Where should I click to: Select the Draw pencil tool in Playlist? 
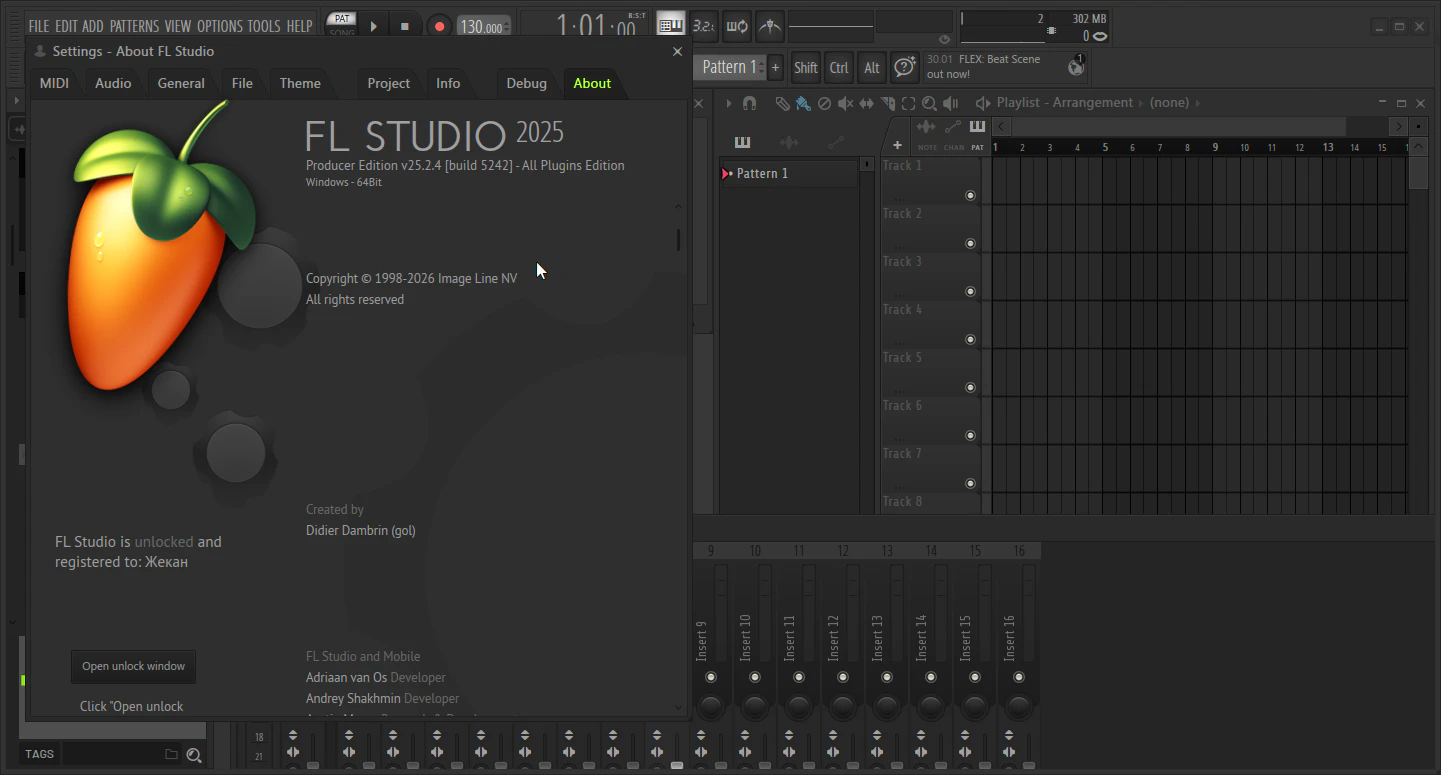[x=782, y=103]
